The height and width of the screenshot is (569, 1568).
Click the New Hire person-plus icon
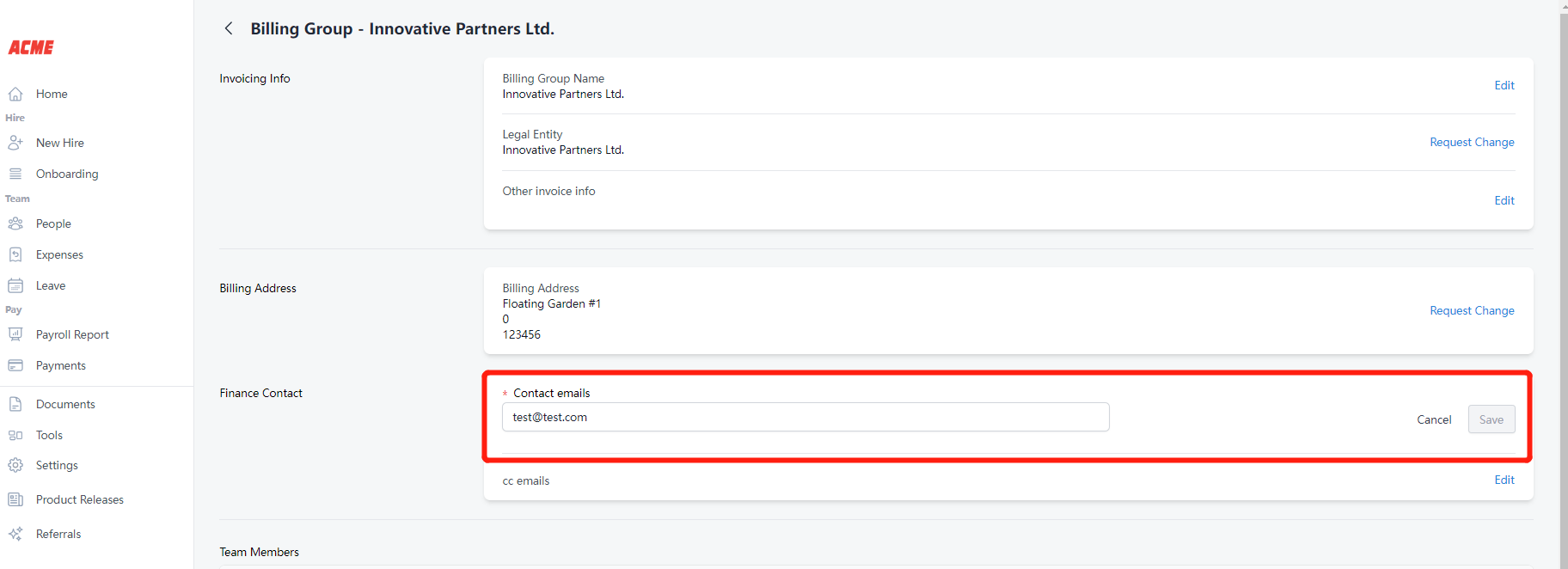coord(15,143)
